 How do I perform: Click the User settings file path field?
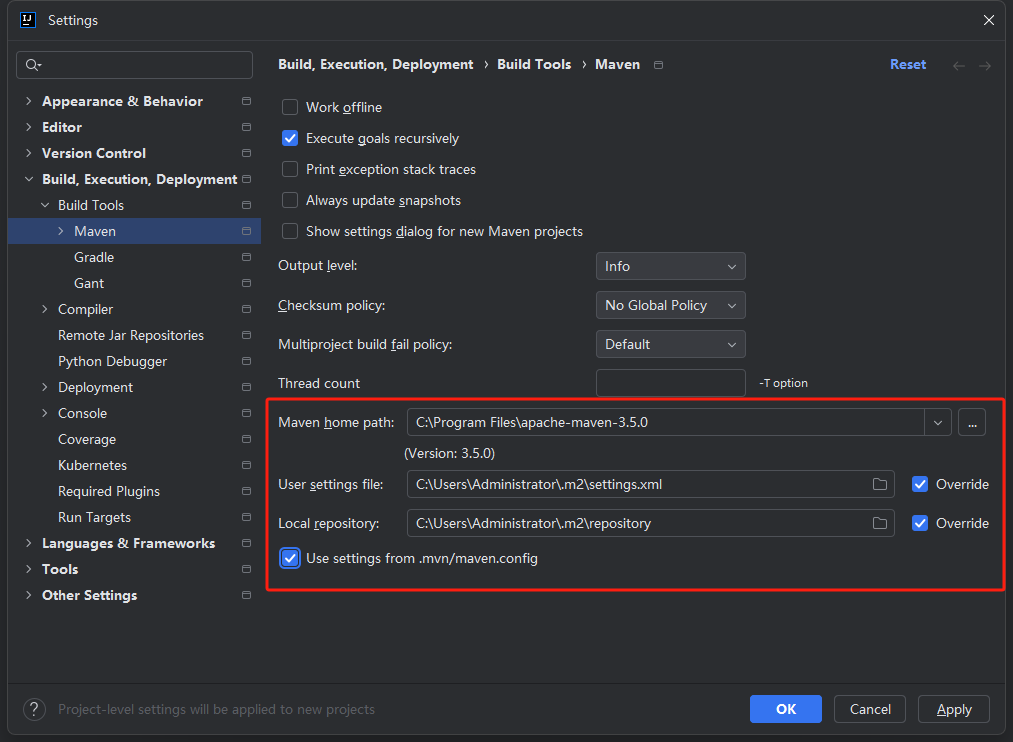(651, 484)
